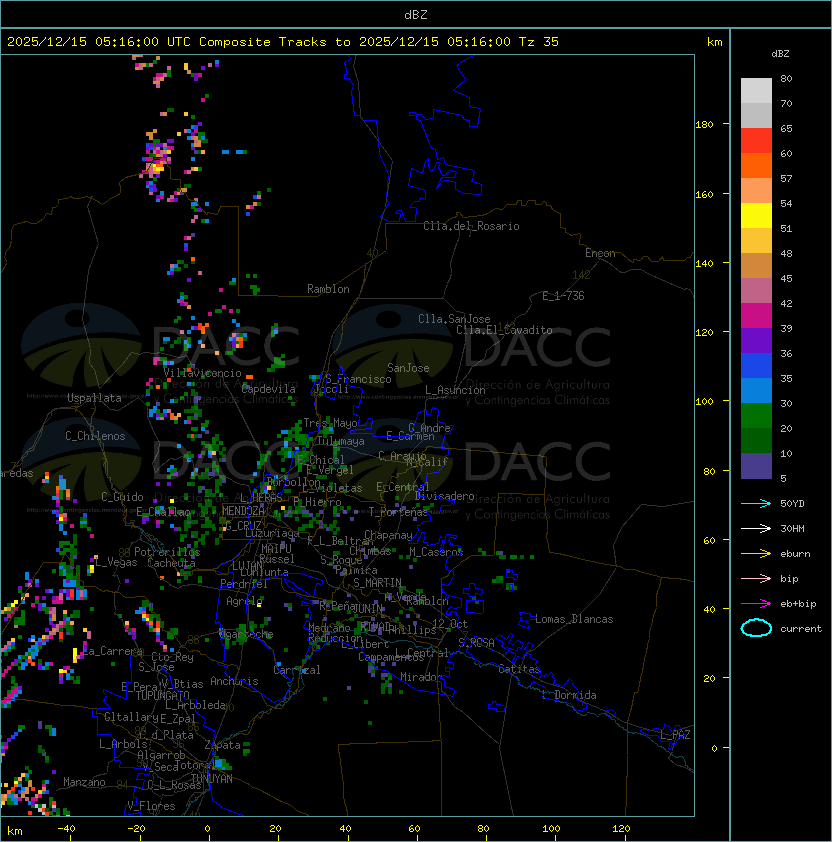Click the 'E_1-736' map label
This screenshot has height=842, width=832.
tap(563, 296)
